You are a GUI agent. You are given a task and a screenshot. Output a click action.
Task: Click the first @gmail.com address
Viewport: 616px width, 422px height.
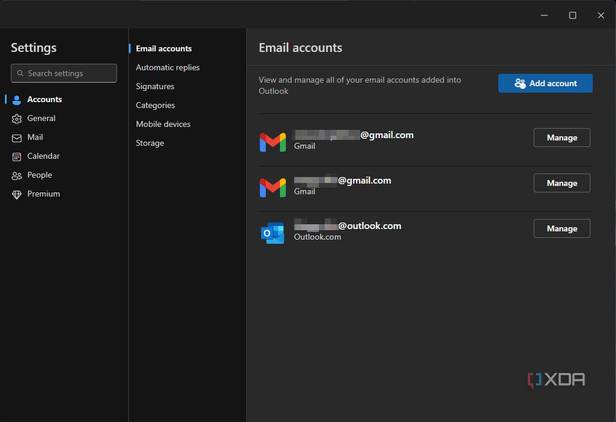[x=354, y=135]
